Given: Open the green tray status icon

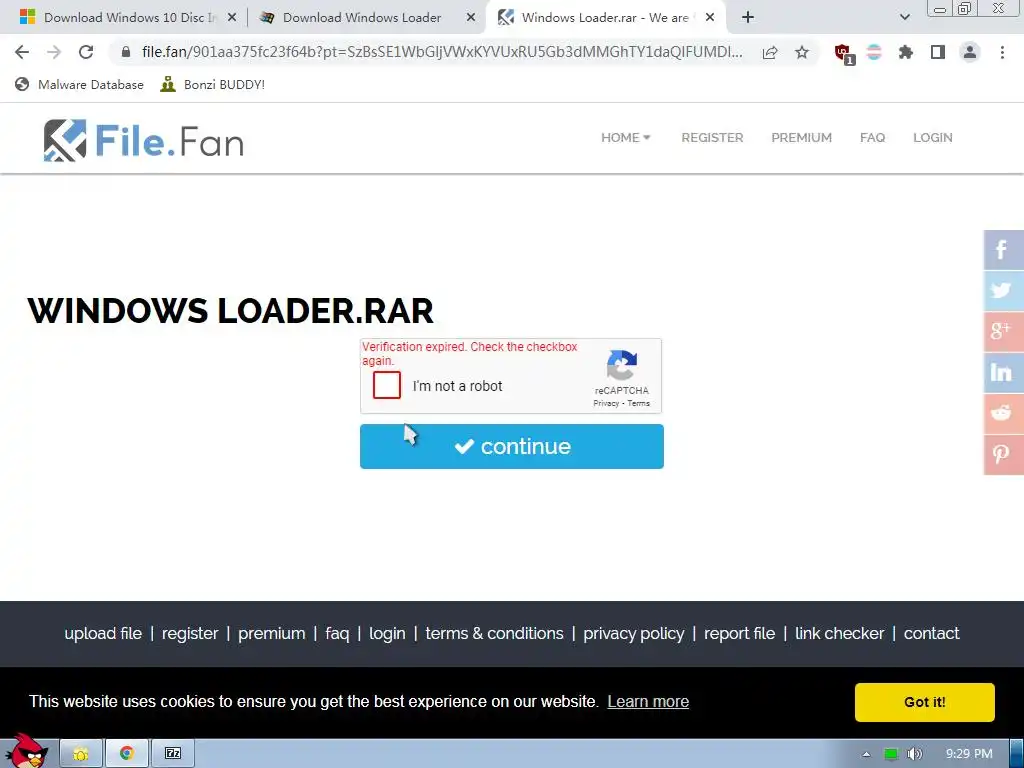Looking at the screenshot, I should coord(891,754).
